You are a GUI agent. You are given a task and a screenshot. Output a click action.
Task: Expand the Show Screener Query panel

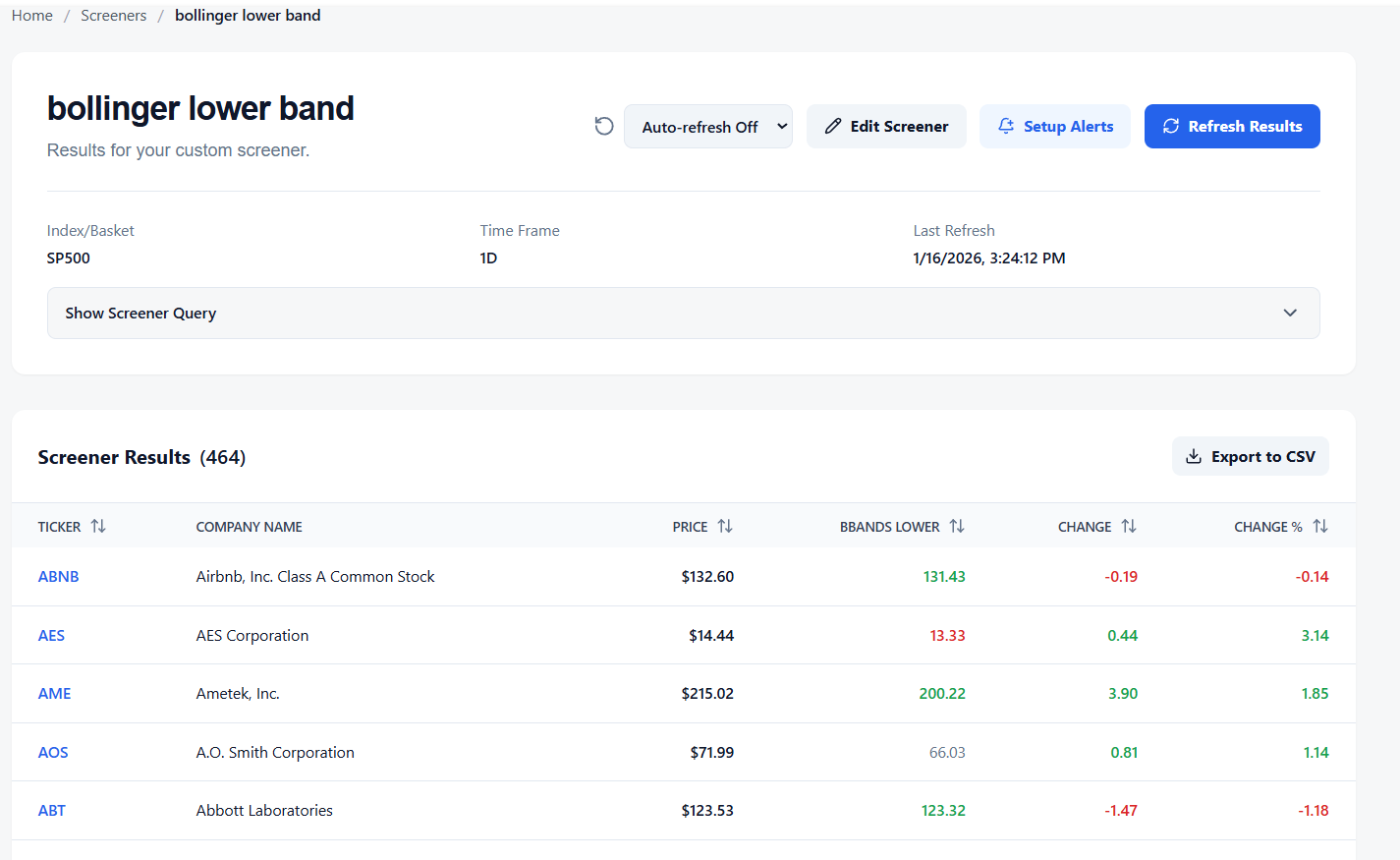683,313
